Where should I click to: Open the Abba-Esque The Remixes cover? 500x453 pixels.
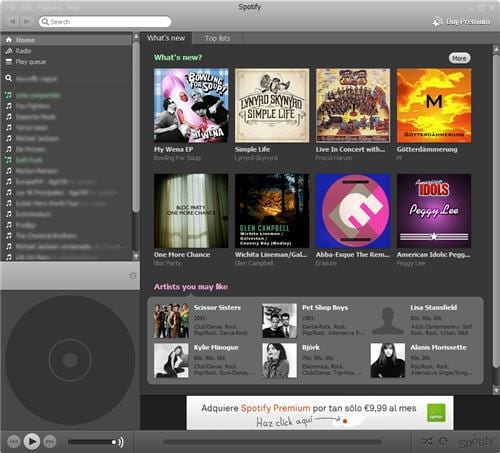click(x=353, y=211)
